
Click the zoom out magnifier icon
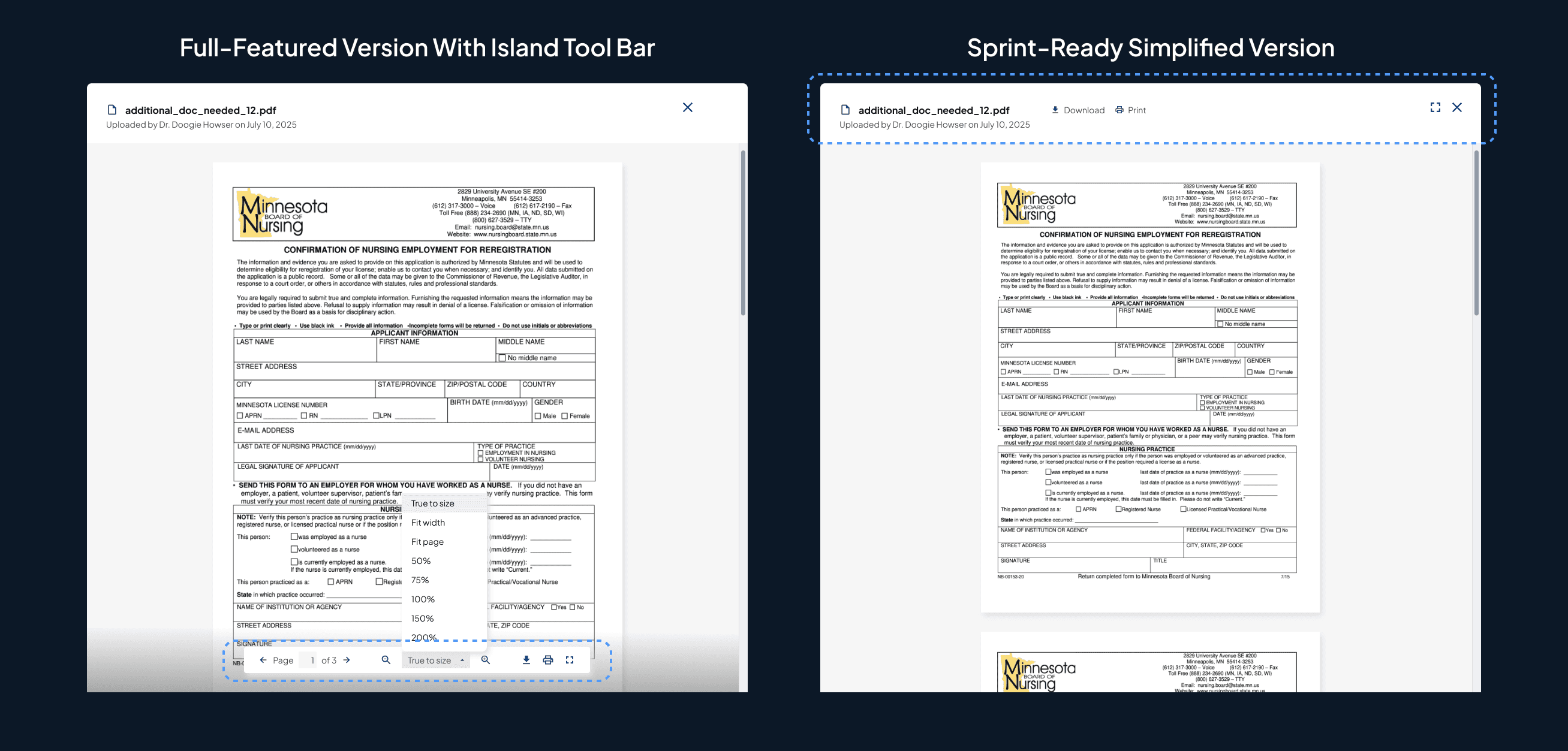pyautogui.click(x=386, y=660)
